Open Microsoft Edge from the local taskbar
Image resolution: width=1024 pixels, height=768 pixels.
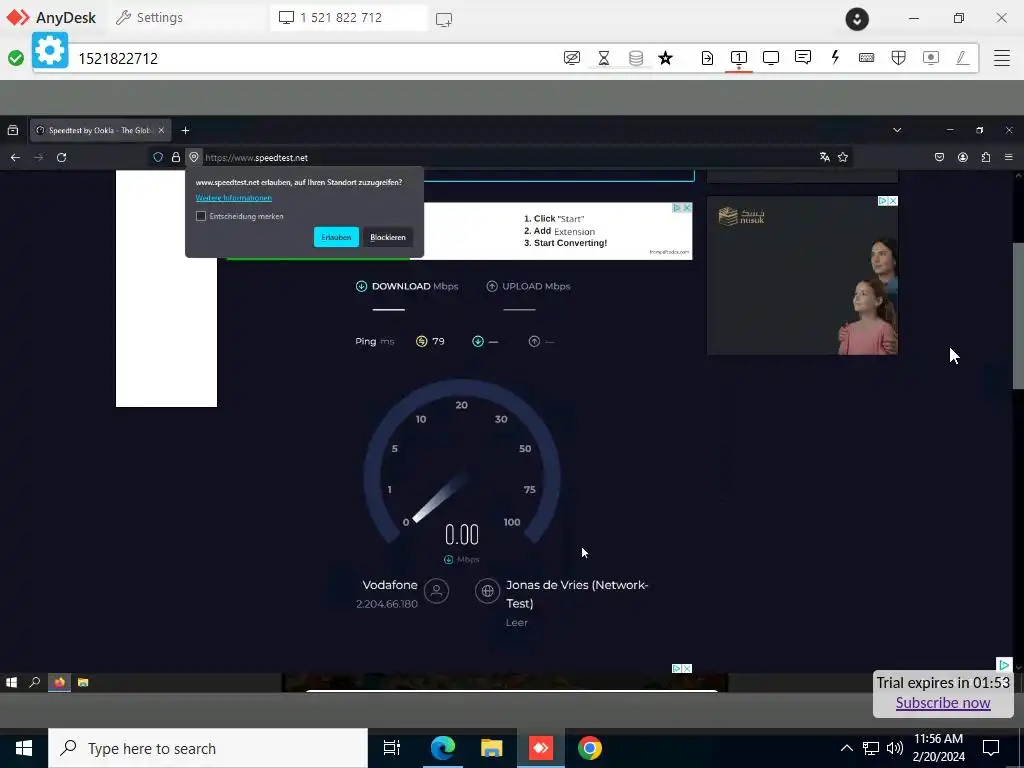(443, 748)
